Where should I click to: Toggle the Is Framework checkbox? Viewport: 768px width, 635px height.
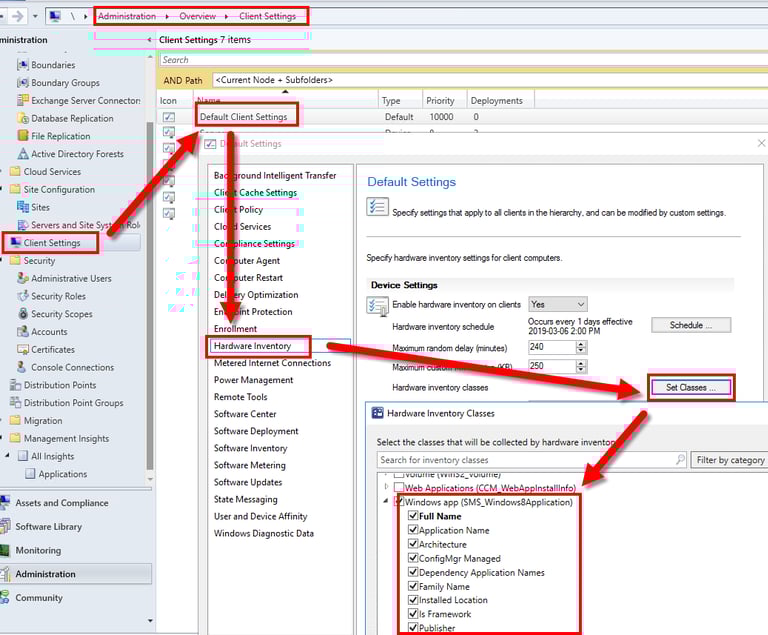pyautogui.click(x=413, y=613)
